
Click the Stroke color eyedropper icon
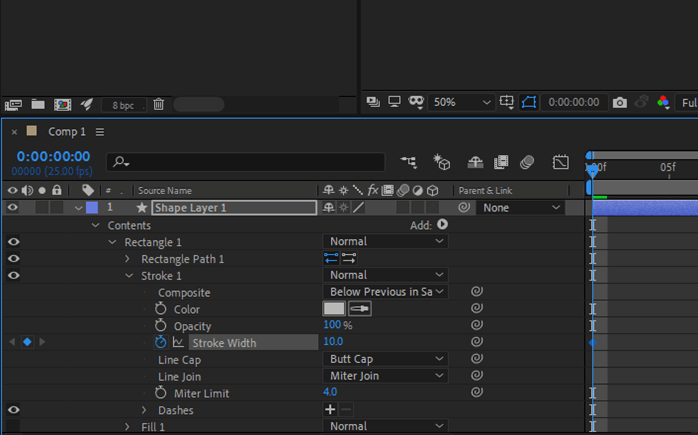click(x=359, y=309)
